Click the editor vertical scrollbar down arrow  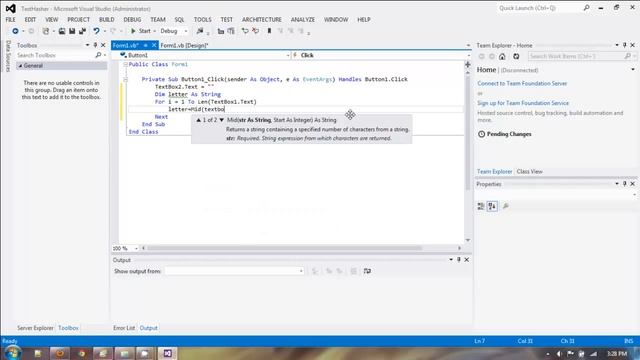pos(468,240)
